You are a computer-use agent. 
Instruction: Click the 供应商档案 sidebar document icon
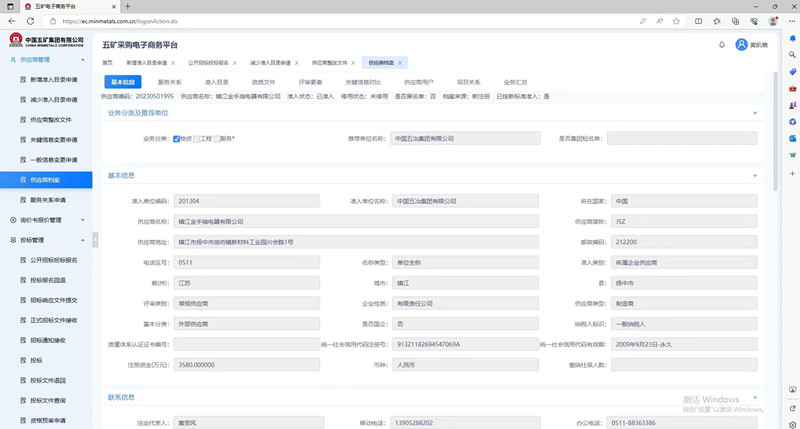tap(21, 180)
